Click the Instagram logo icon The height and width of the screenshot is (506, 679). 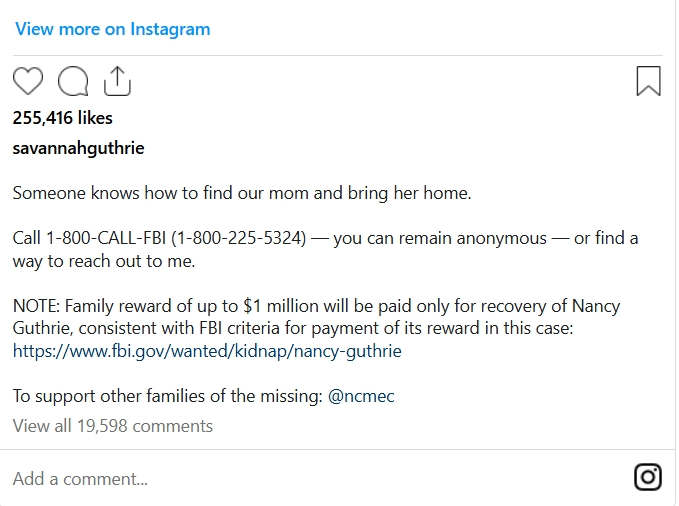coord(648,478)
